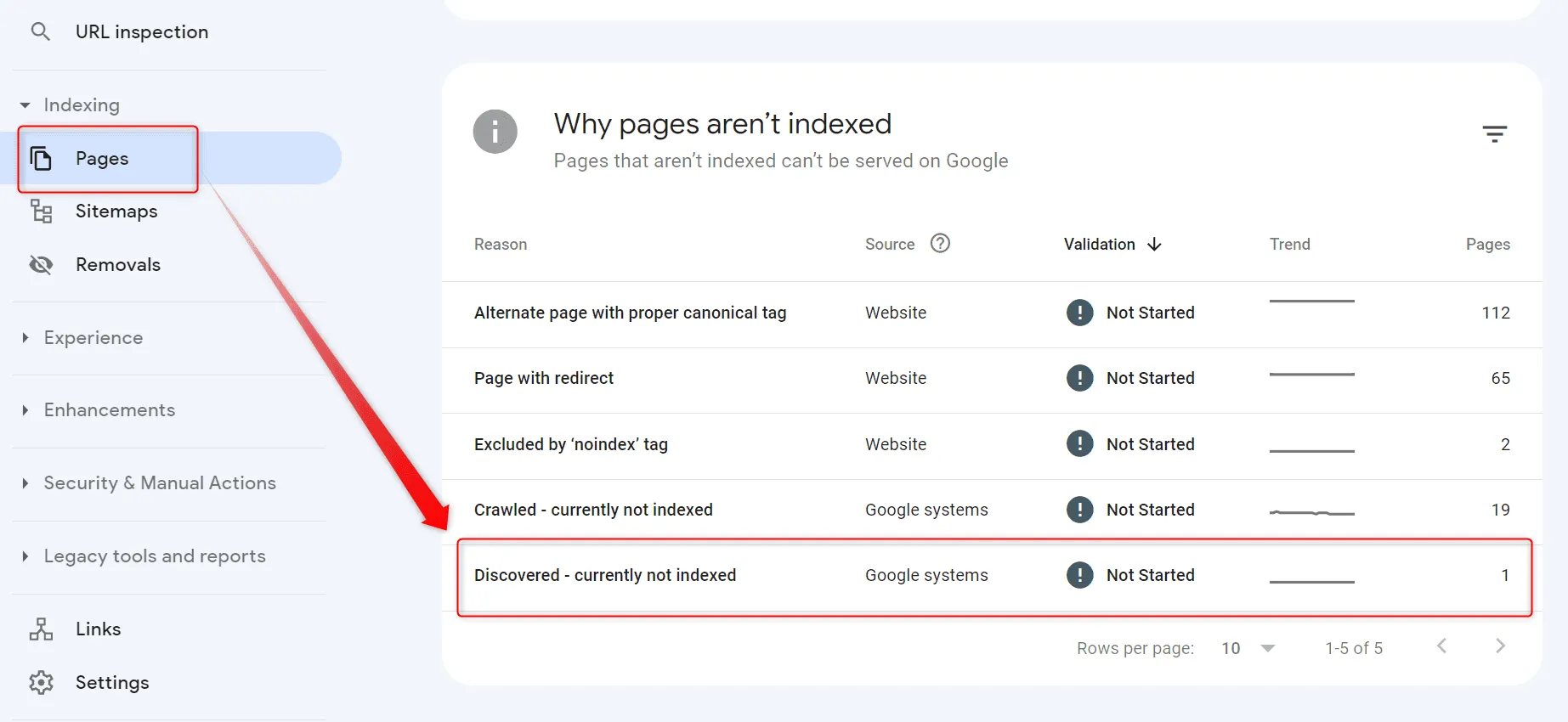Expand Security & Manual Actions section
The image size is (1568, 722).
[25, 482]
